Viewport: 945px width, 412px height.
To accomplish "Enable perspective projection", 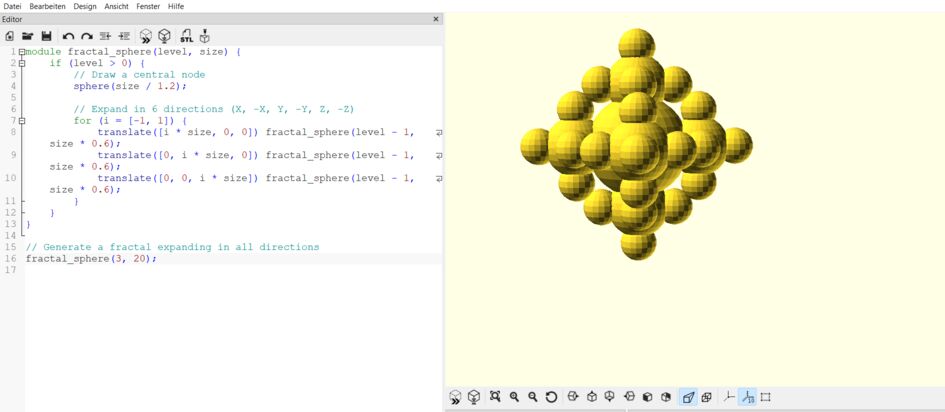I will click(x=688, y=397).
